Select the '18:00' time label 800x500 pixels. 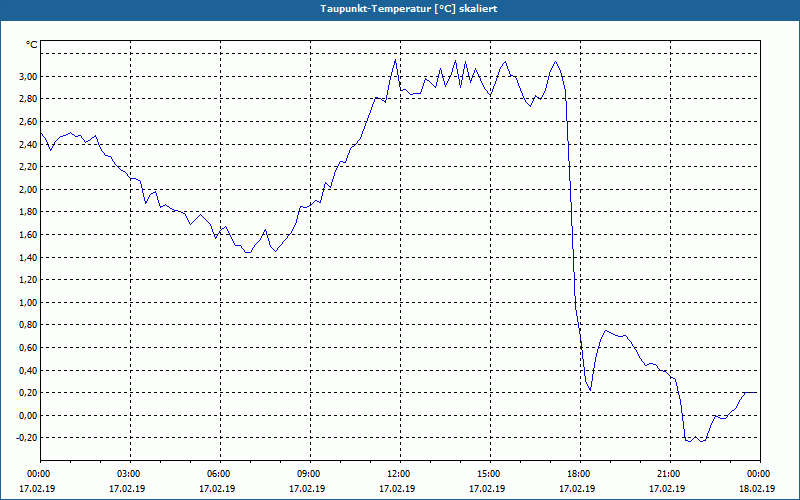[x=581, y=474]
